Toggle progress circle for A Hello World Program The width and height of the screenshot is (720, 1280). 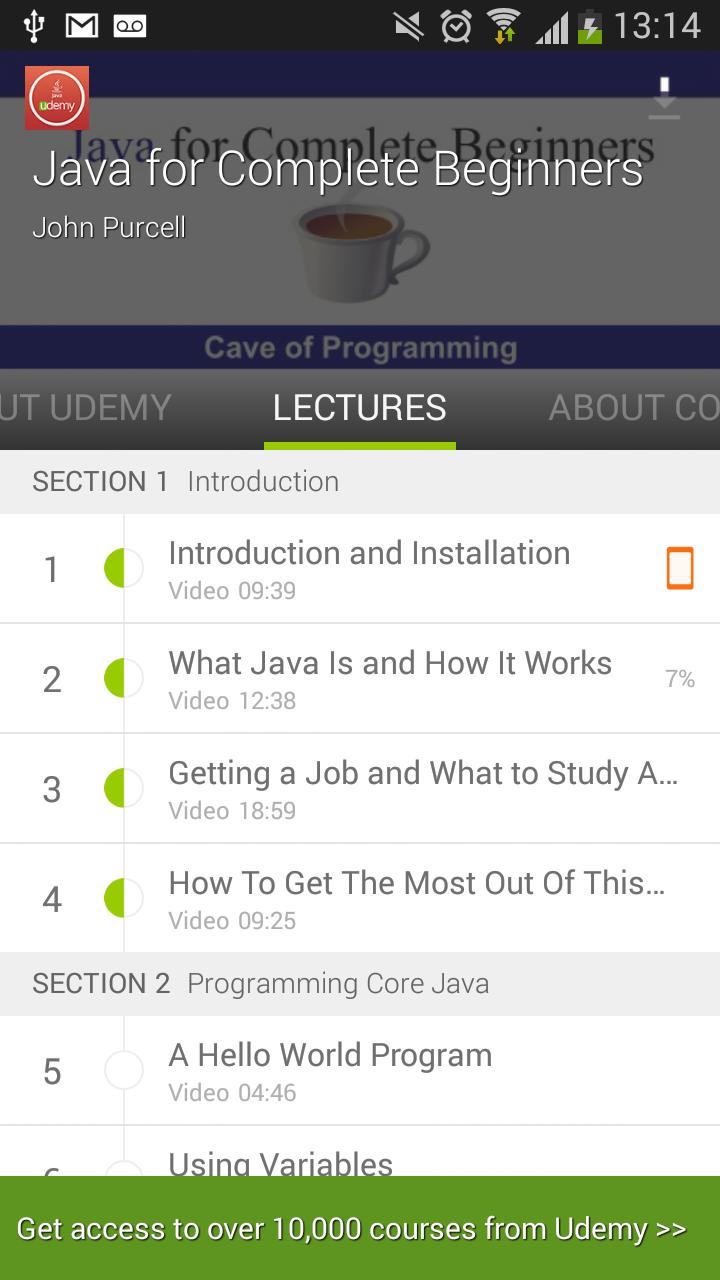pos(123,1071)
